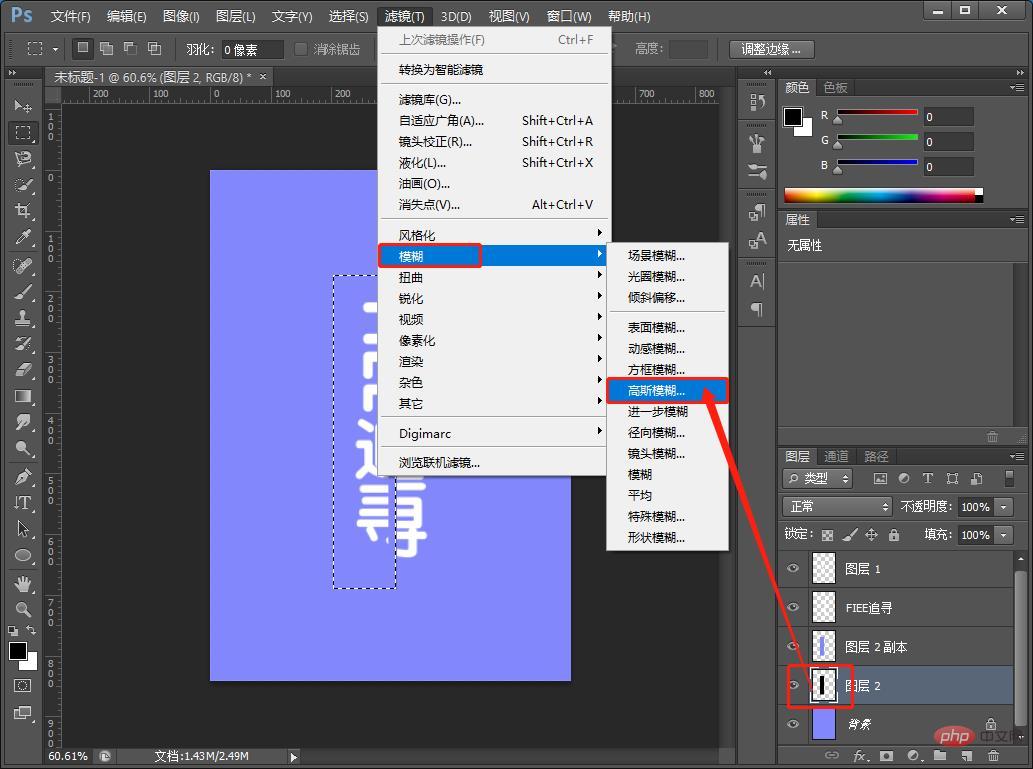Select the Lasso tool
The width and height of the screenshot is (1033, 769).
pos(23,159)
